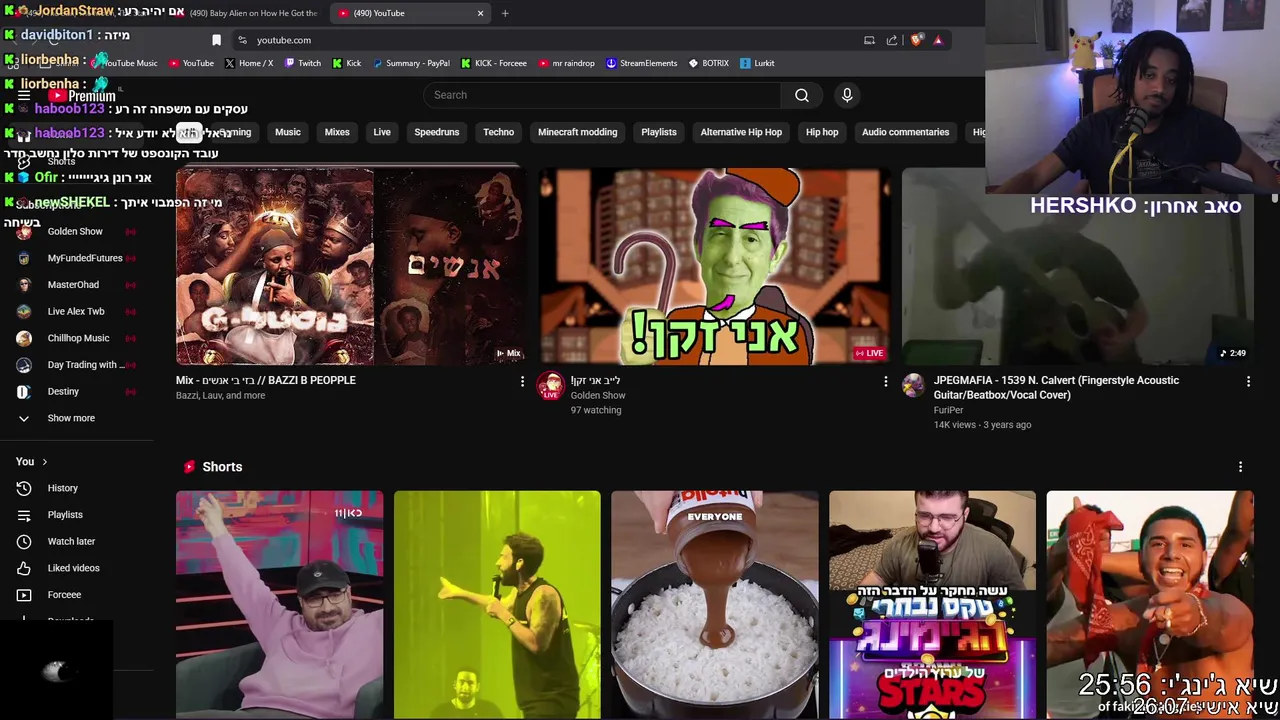Viewport: 1280px width, 720px height.
Task: Open JPEGMAFIA guitar cover thumbnail
Action: [1077, 266]
